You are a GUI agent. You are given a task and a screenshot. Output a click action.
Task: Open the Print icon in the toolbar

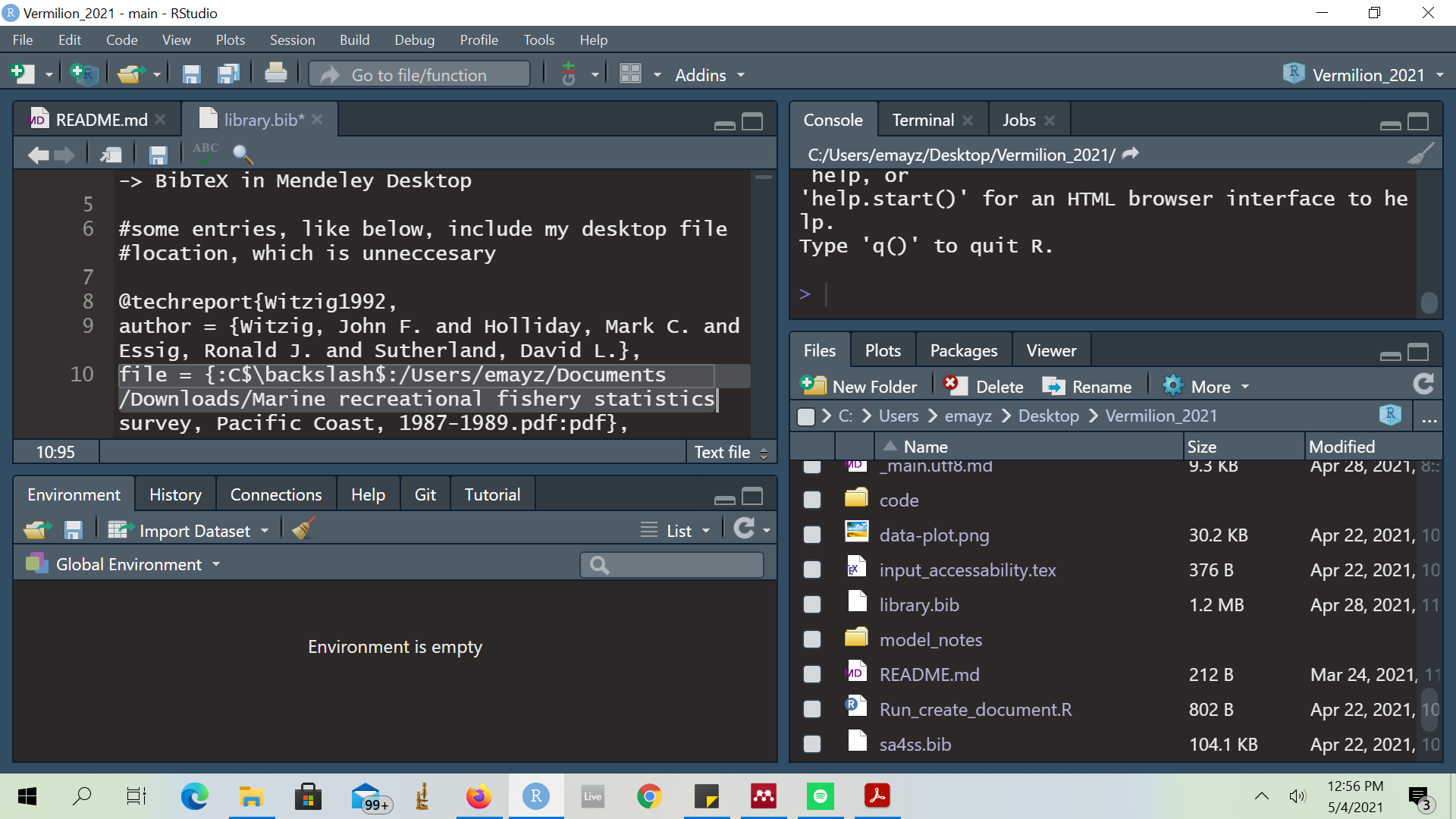pos(275,74)
